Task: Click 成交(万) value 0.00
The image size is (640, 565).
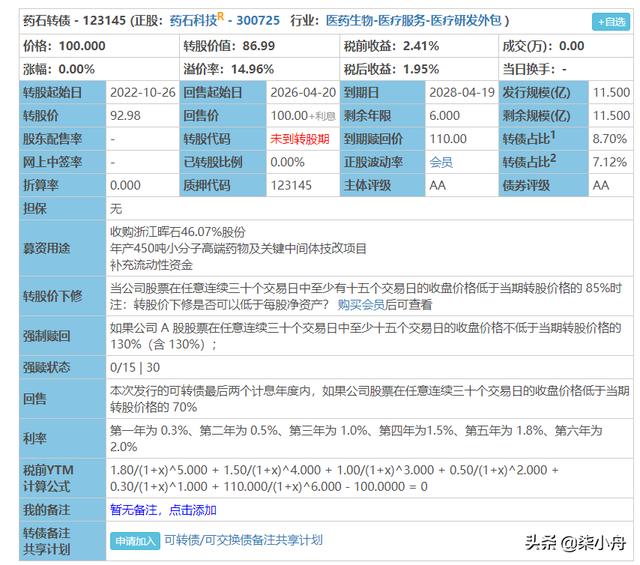Action: pyautogui.click(x=571, y=46)
